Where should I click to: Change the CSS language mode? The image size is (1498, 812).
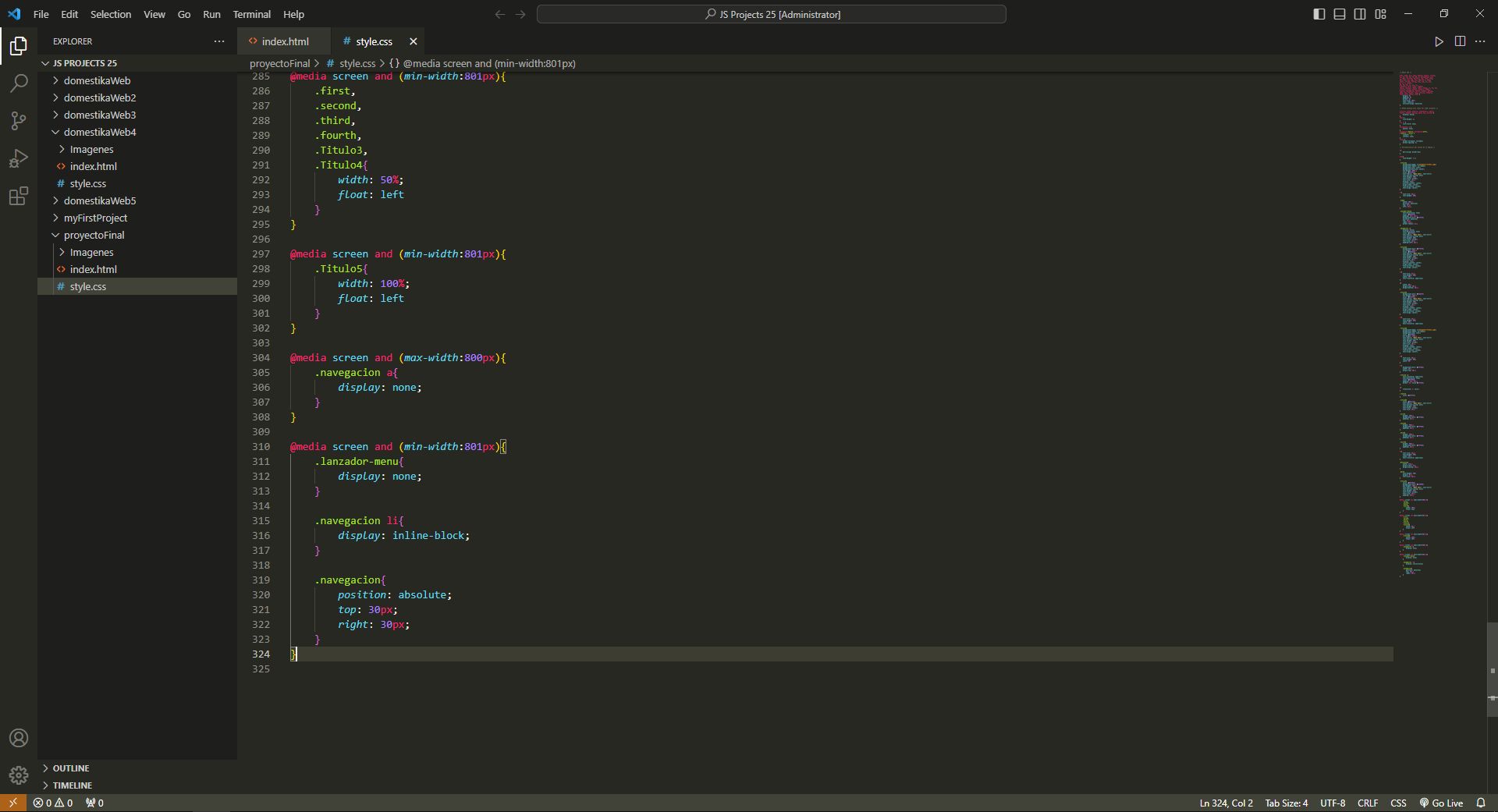(1398, 803)
